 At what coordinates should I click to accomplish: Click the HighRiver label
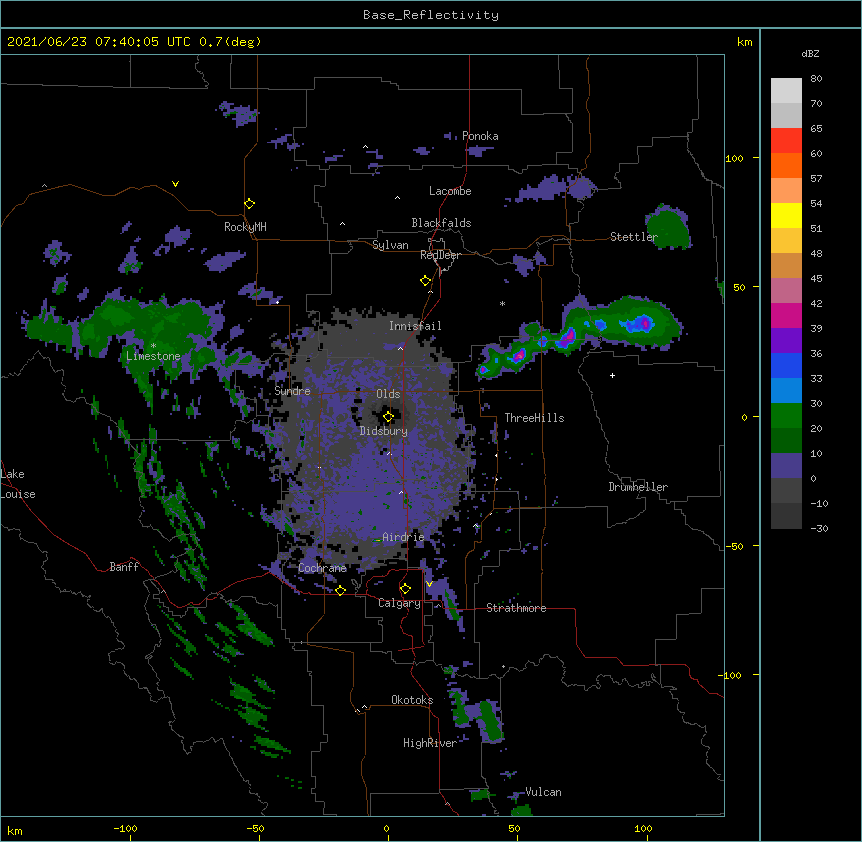click(x=430, y=743)
